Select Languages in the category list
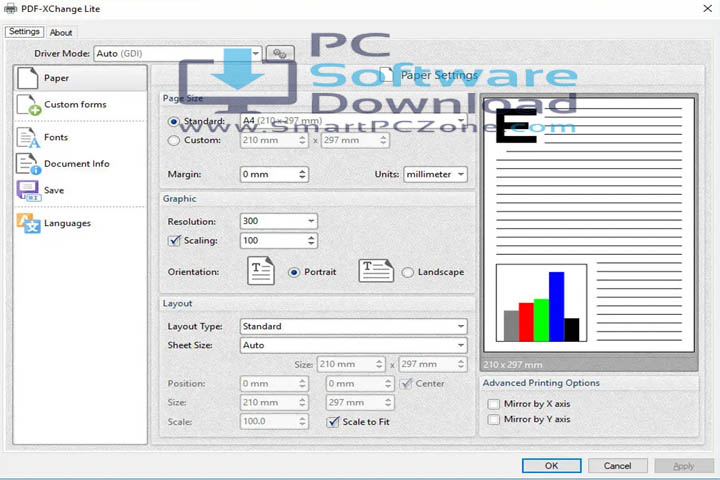Screen dimensions: 720x480 tap(80, 223)
